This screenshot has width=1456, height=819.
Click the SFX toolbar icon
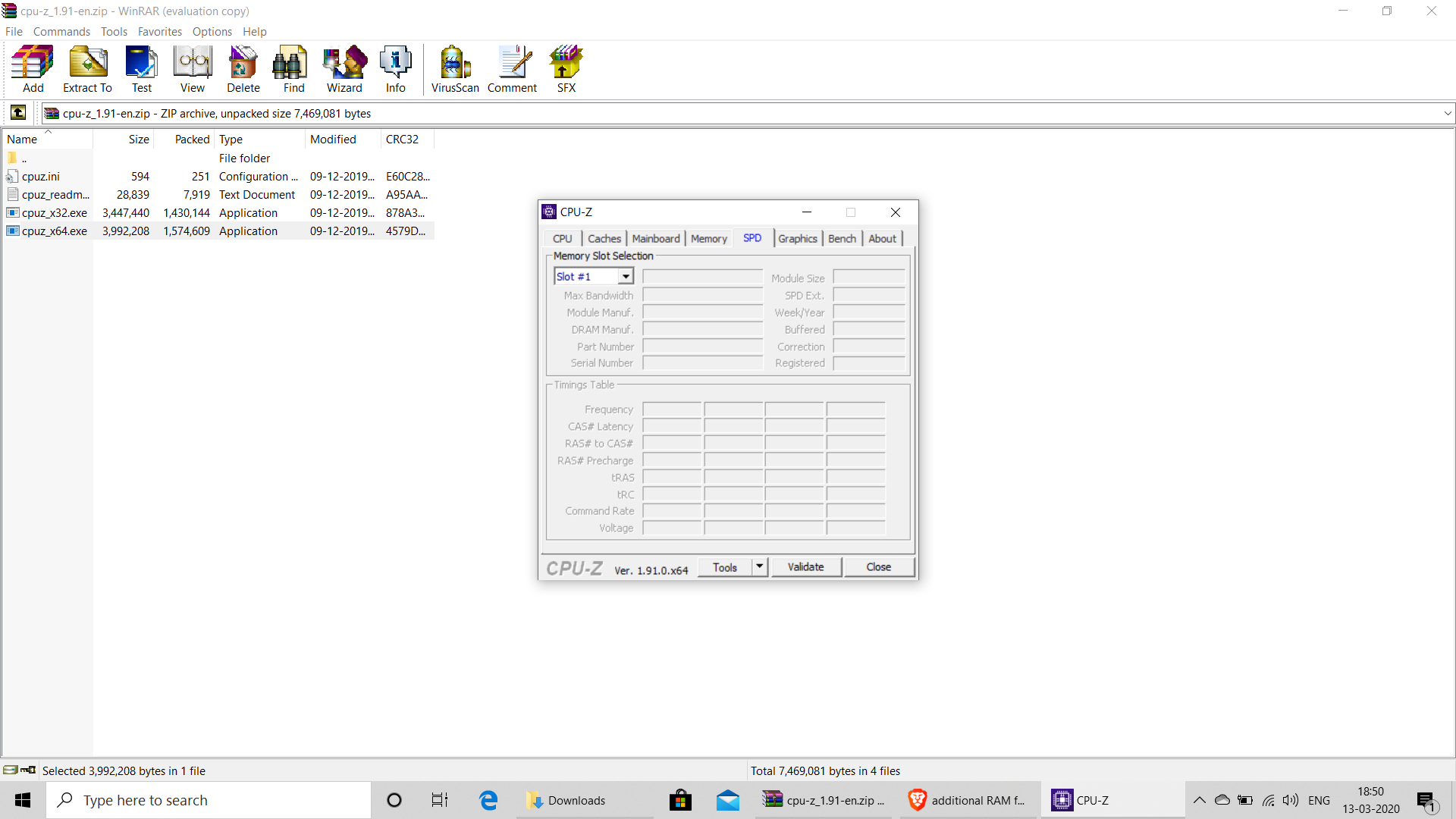tap(566, 69)
